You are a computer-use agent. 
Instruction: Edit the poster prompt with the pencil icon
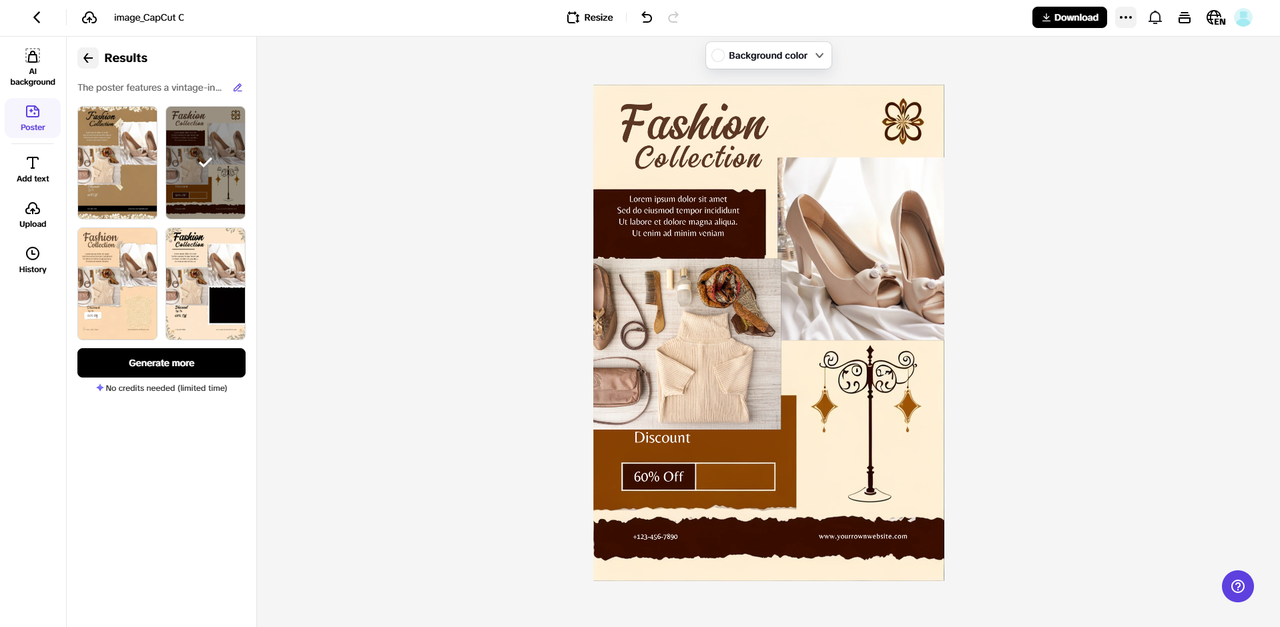pos(238,88)
